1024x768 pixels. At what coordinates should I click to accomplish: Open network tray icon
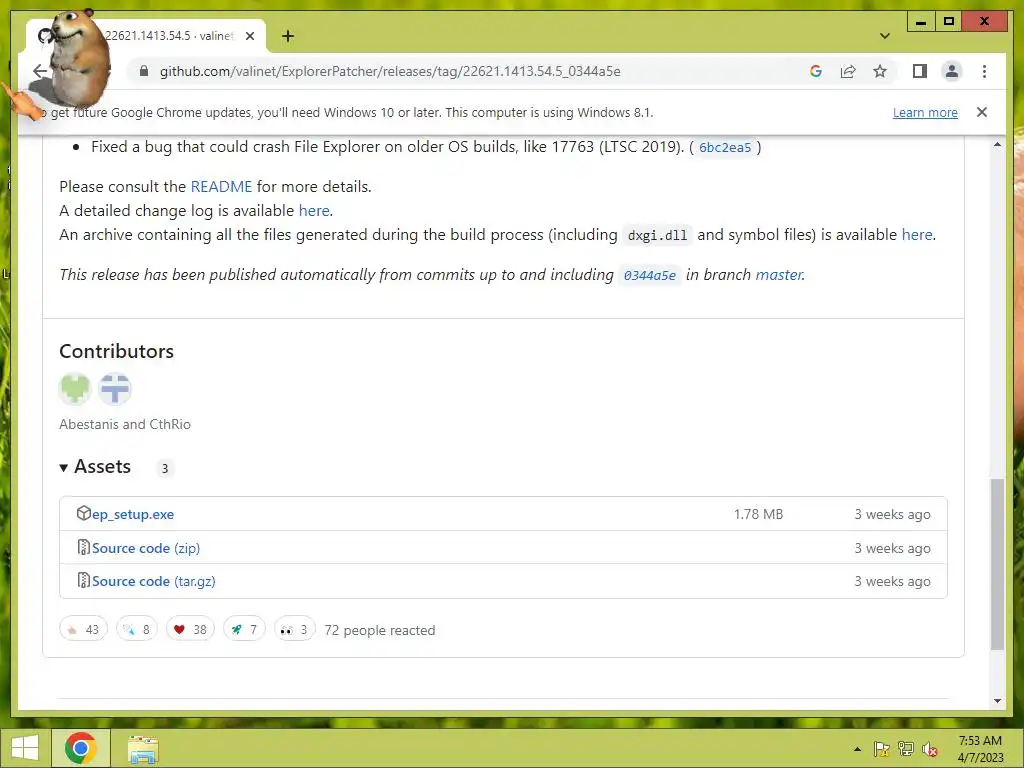(906, 749)
